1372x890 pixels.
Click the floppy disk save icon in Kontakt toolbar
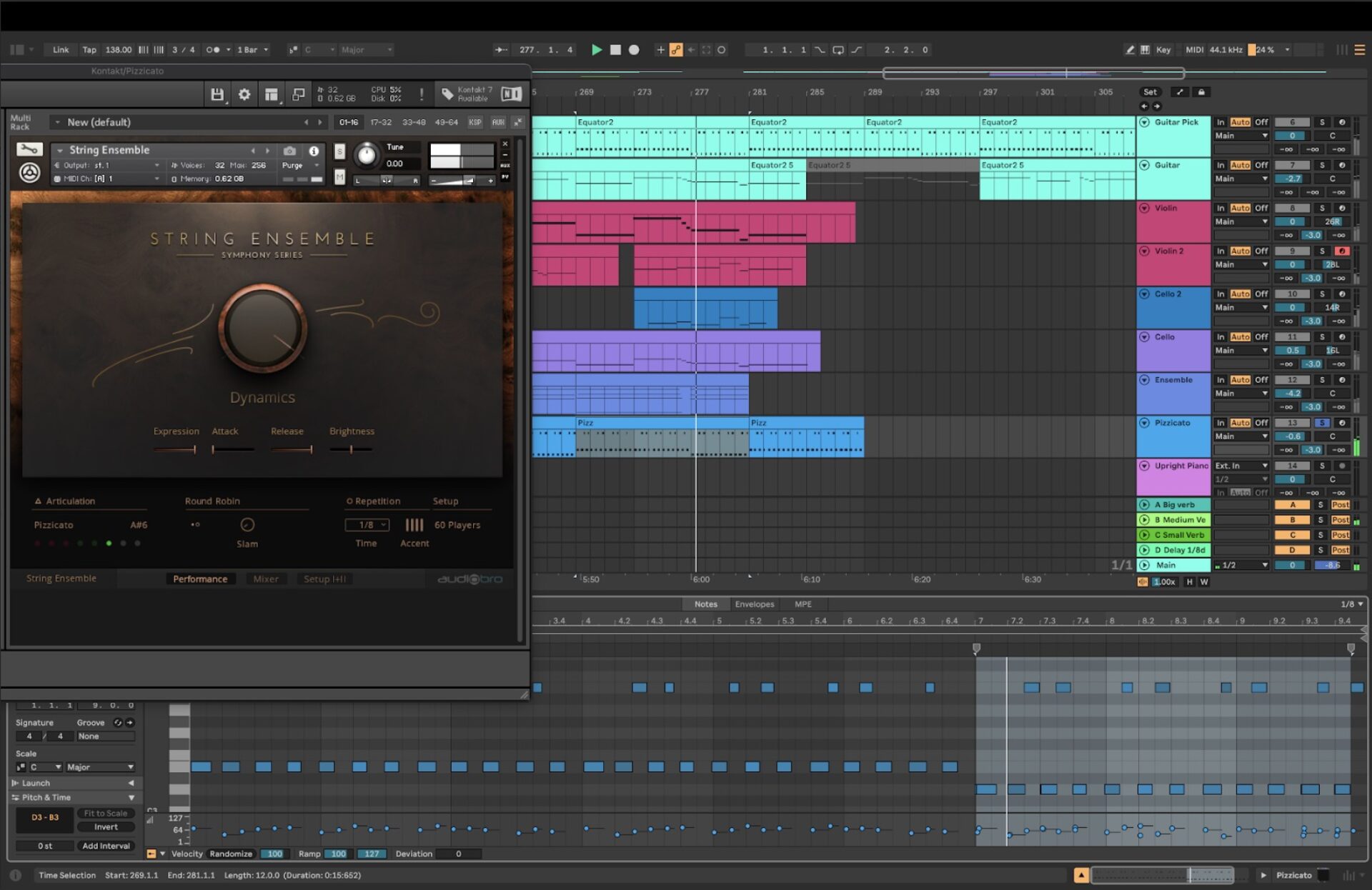tap(218, 94)
